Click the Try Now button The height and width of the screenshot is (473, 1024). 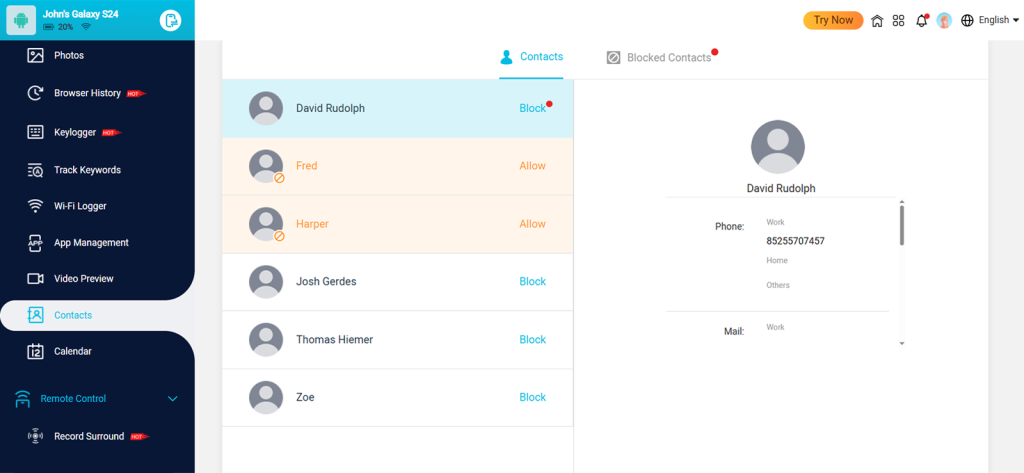point(833,20)
